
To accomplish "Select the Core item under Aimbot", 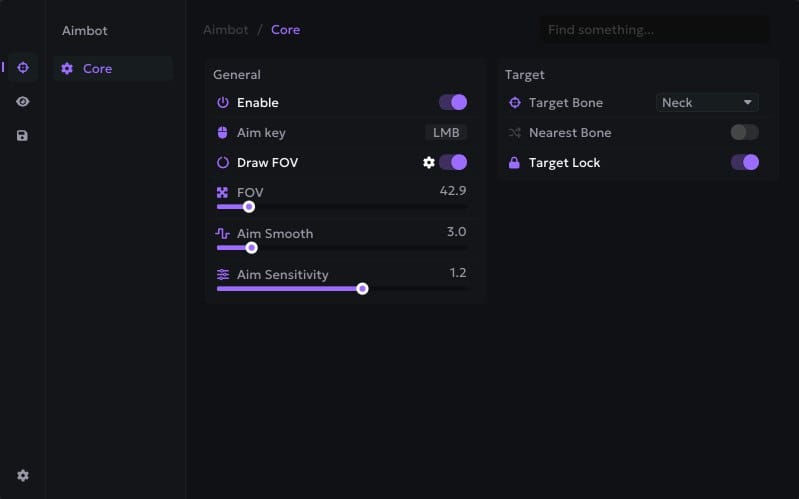I will [x=97, y=68].
